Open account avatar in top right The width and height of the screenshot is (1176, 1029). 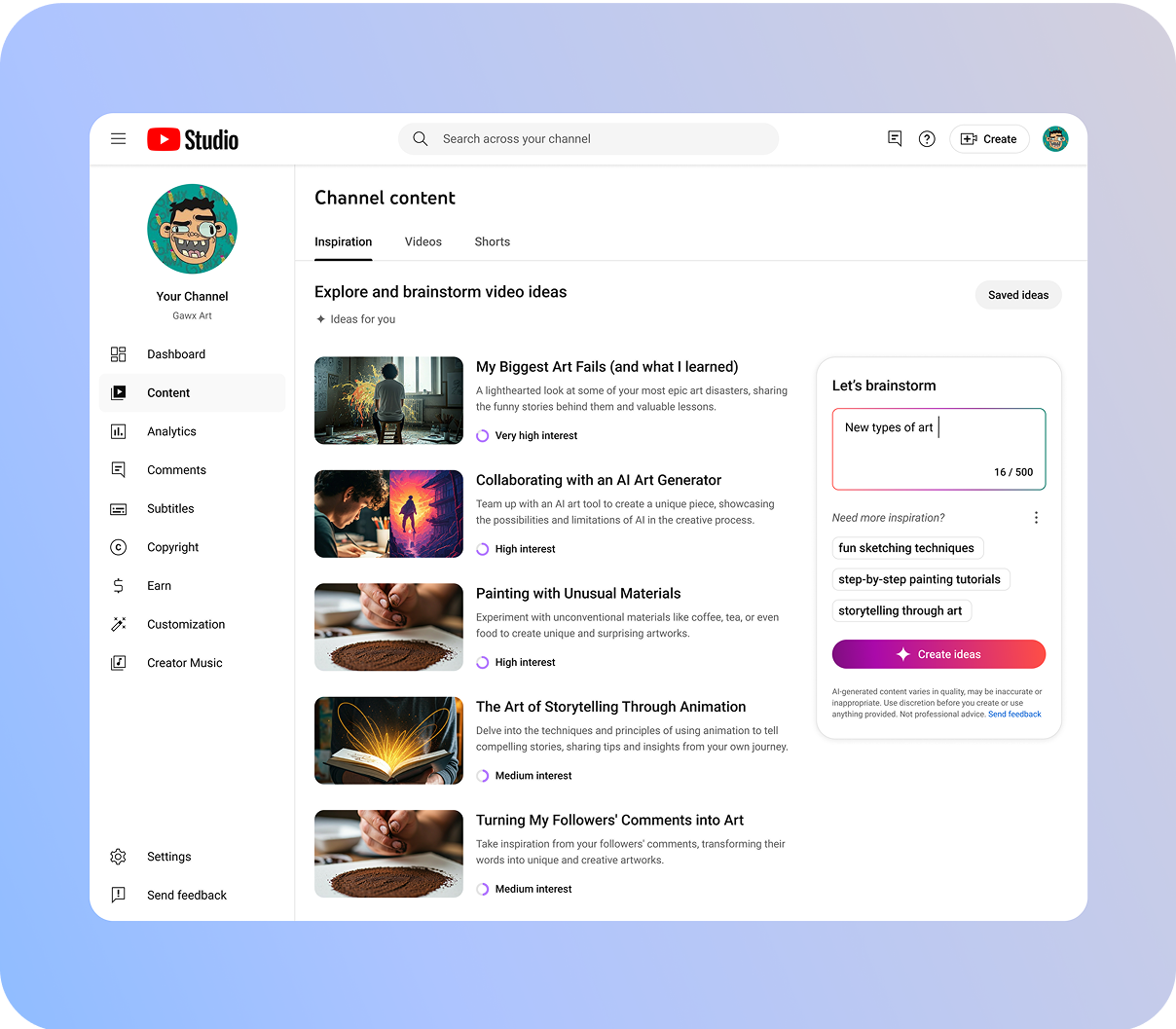[1055, 139]
